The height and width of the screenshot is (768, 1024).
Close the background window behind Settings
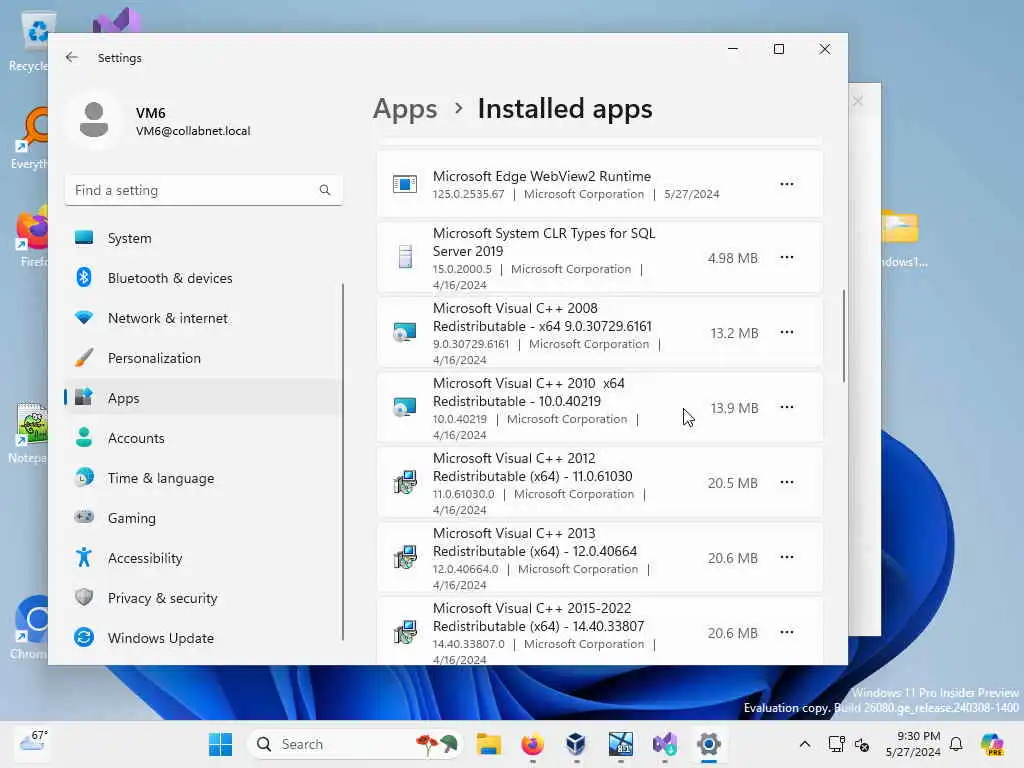(x=858, y=101)
